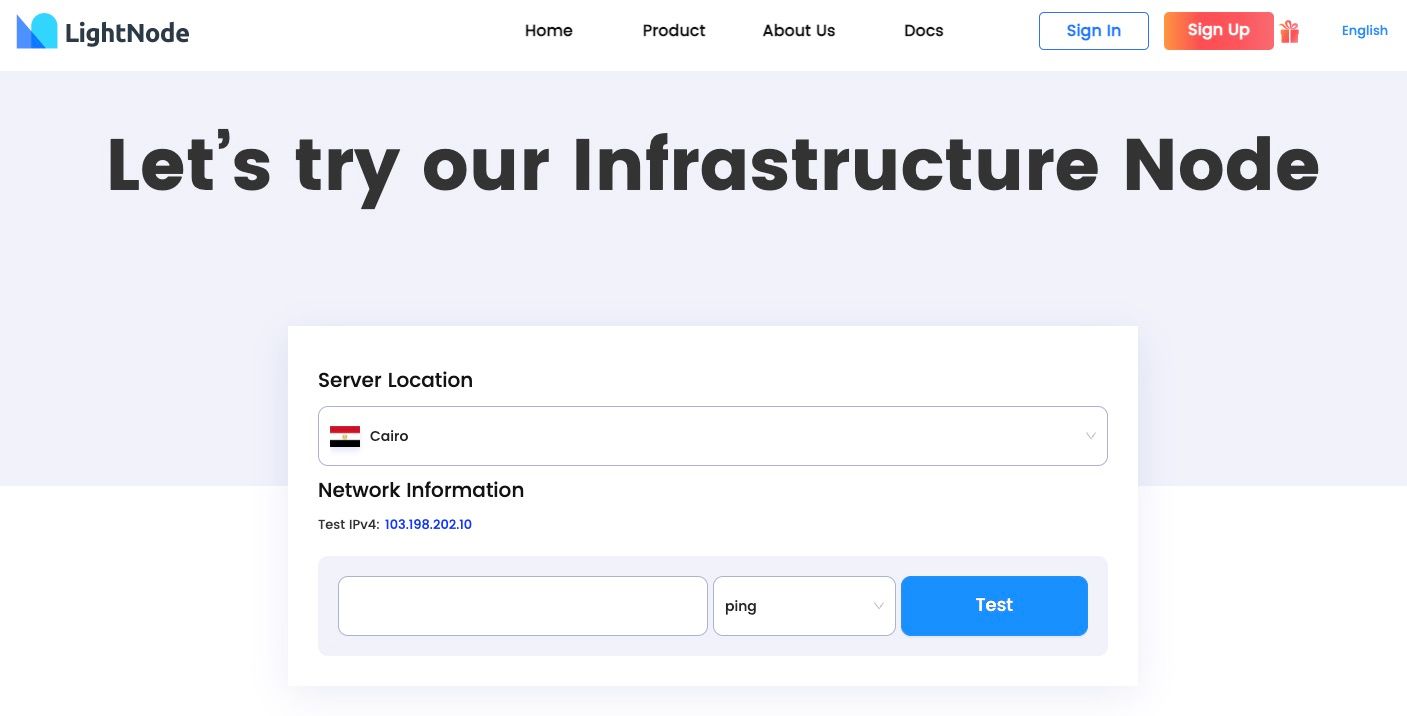Click the LightNode brand name text
Viewport: 1407px width, 716px height.
click(126, 32)
